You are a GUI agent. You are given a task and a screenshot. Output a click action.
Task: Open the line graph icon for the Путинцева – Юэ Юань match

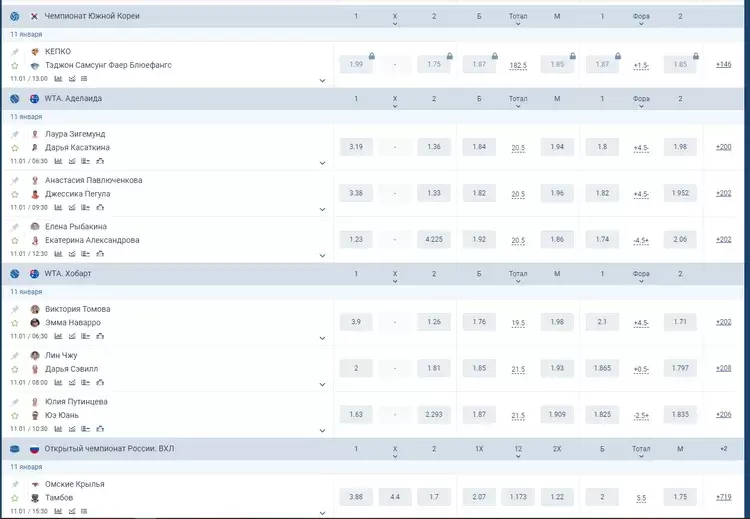[x=72, y=429]
